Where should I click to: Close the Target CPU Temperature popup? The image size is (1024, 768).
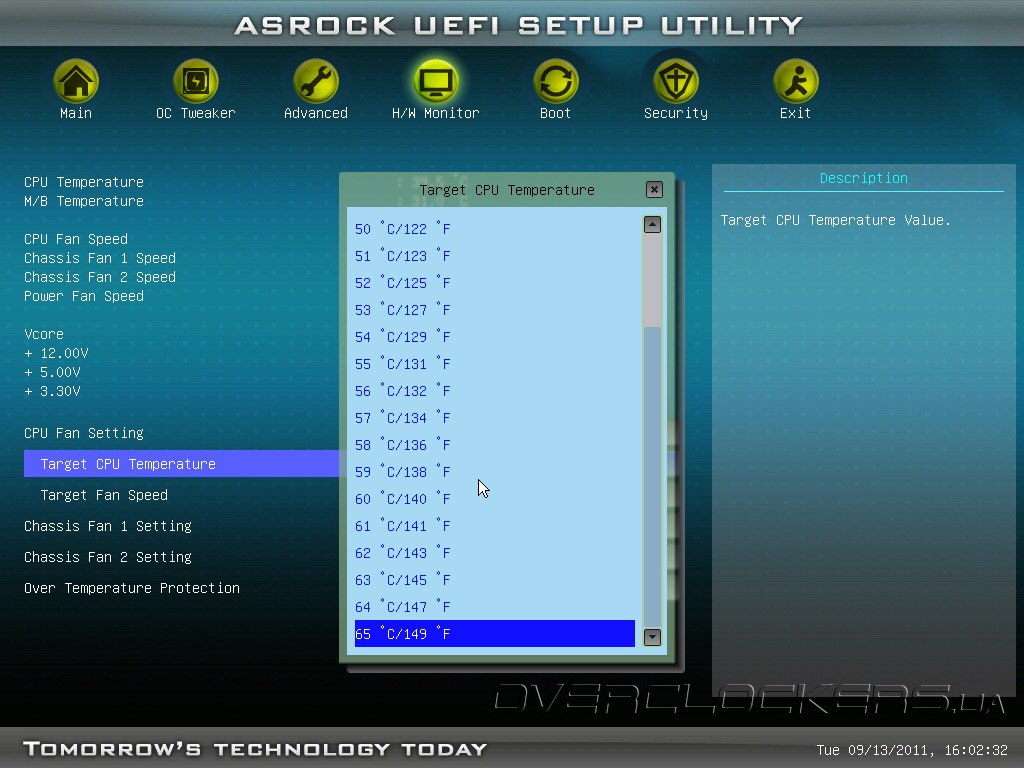(654, 189)
